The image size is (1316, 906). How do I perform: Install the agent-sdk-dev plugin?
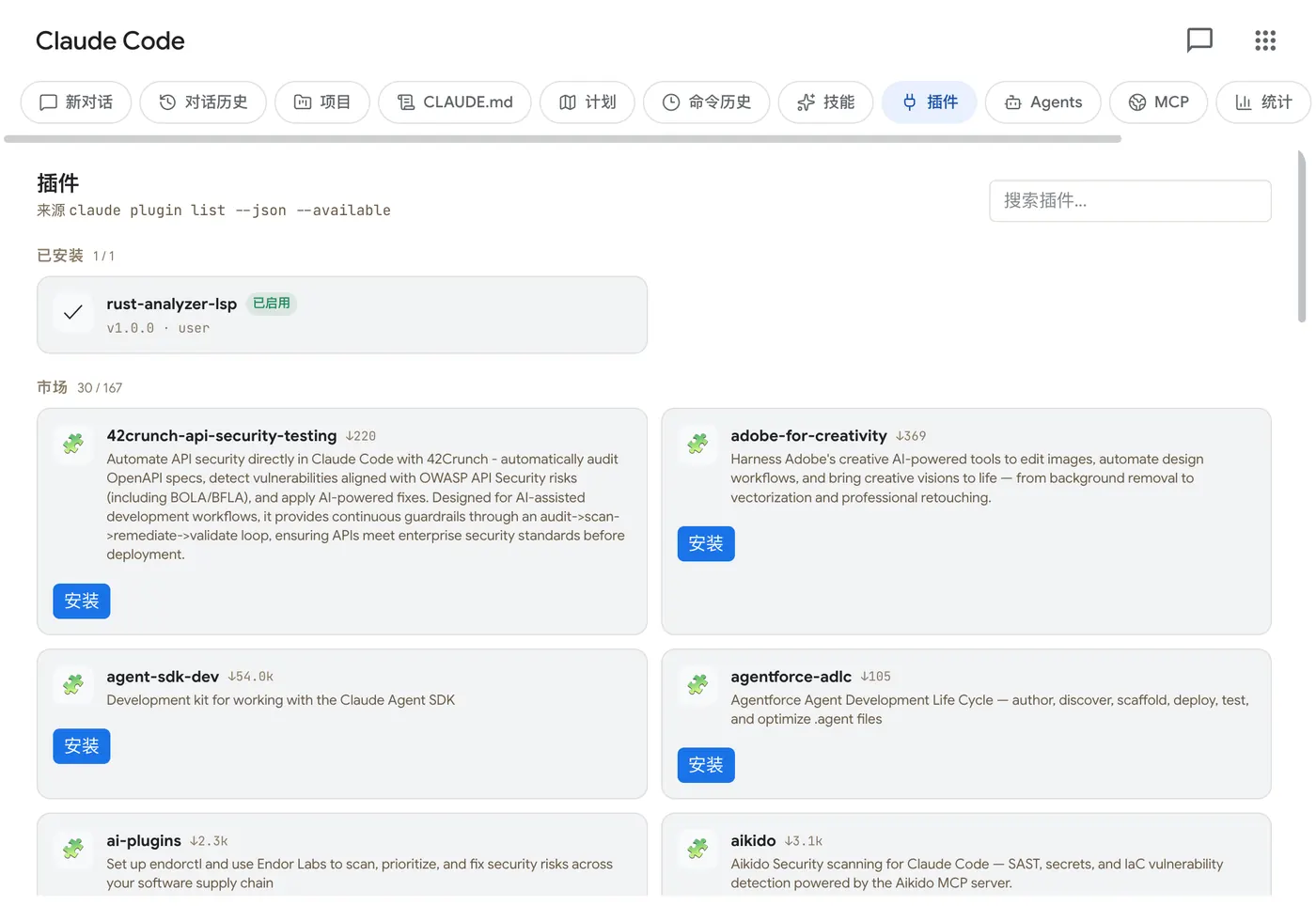pyautogui.click(x=82, y=746)
